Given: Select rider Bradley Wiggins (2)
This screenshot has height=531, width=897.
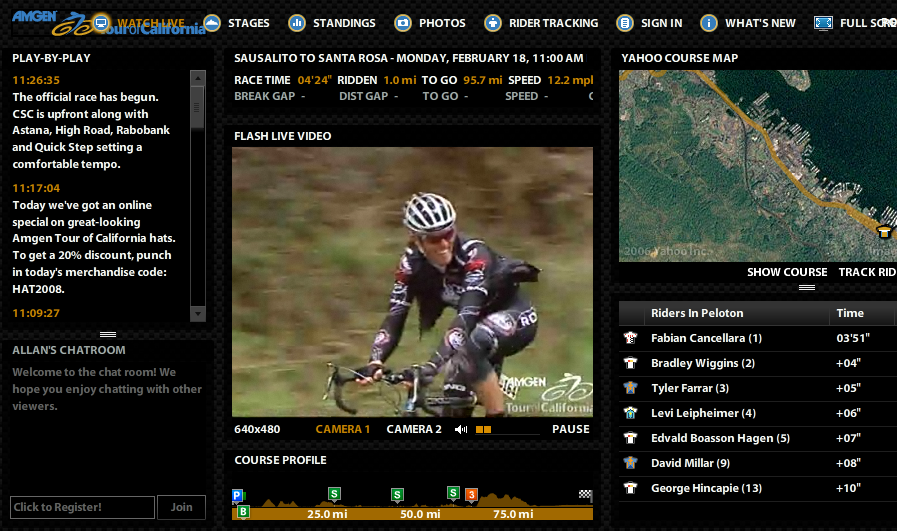Looking at the screenshot, I should [702, 363].
